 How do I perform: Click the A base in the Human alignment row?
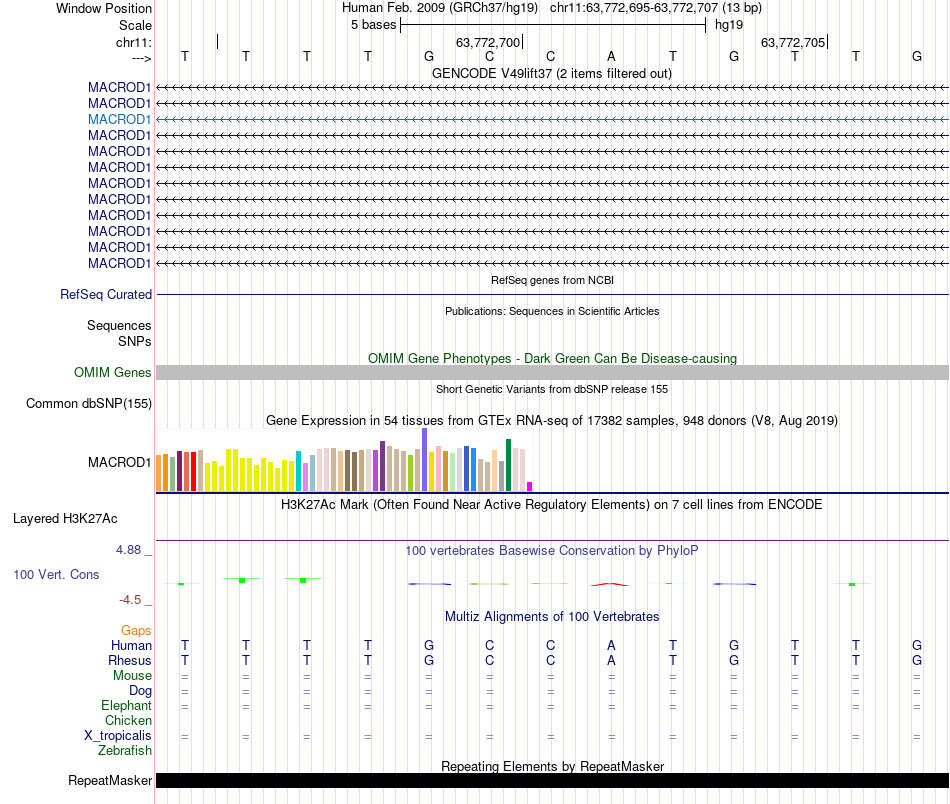click(611, 645)
